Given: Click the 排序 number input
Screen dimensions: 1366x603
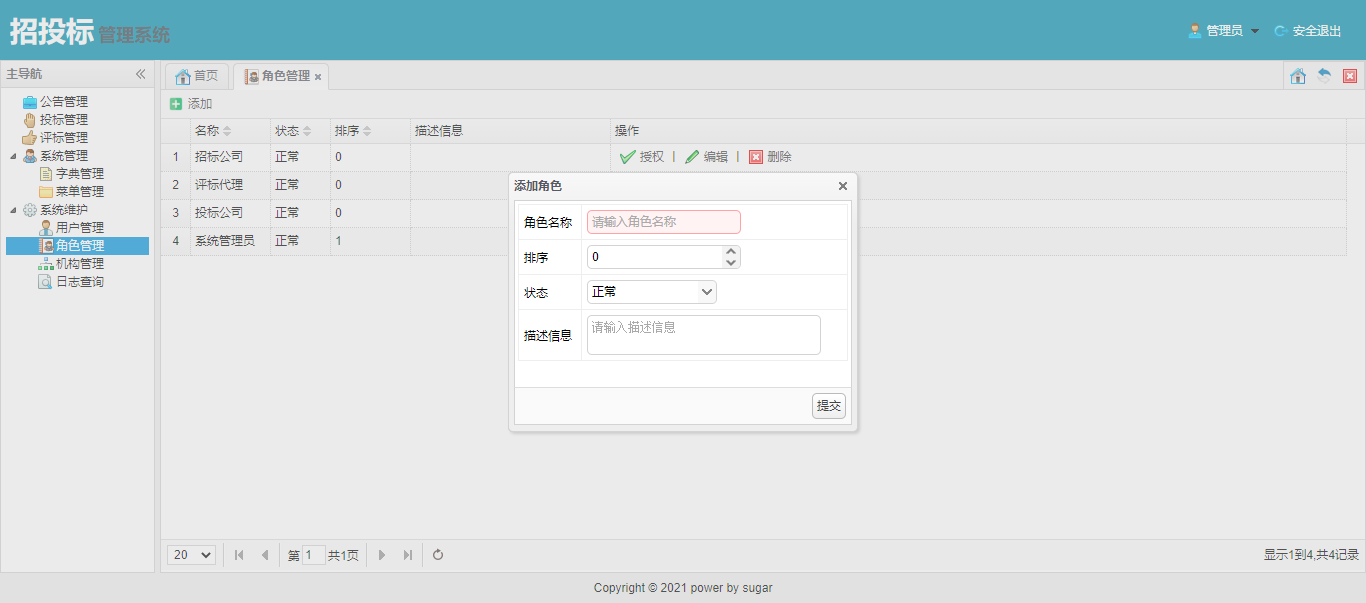Looking at the screenshot, I should [x=655, y=257].
